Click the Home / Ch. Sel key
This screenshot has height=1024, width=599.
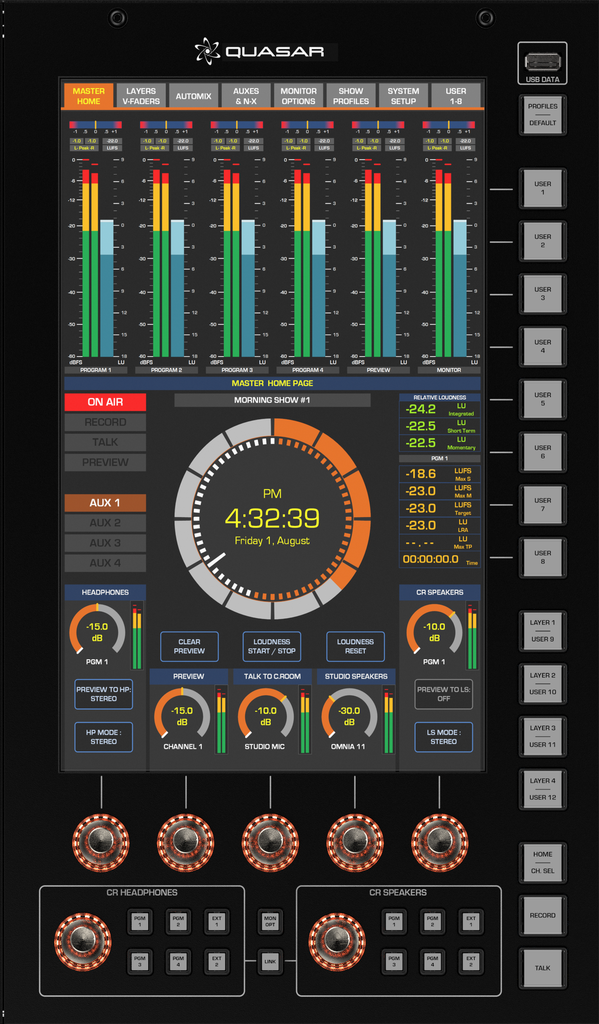coord(542,863)
